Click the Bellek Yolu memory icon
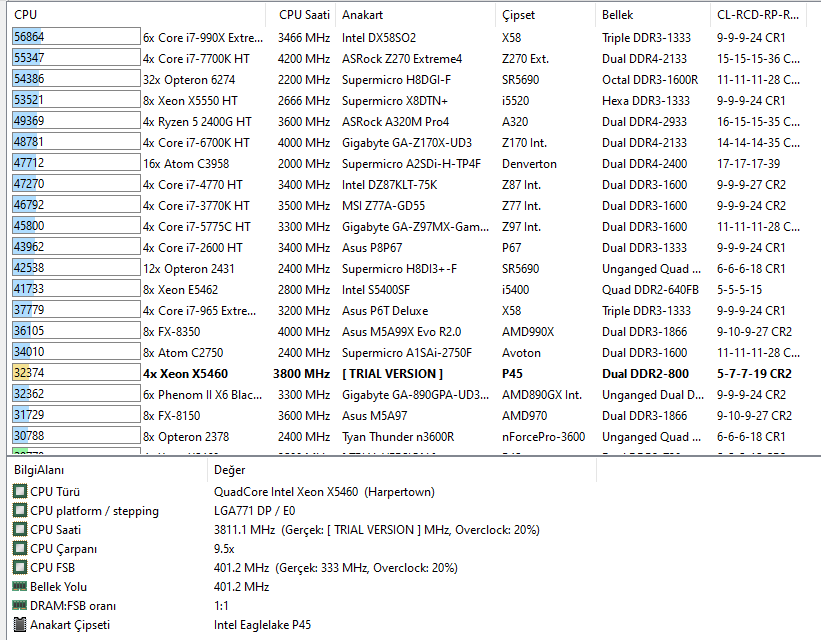Screen dimensions: 821x640 20,586
